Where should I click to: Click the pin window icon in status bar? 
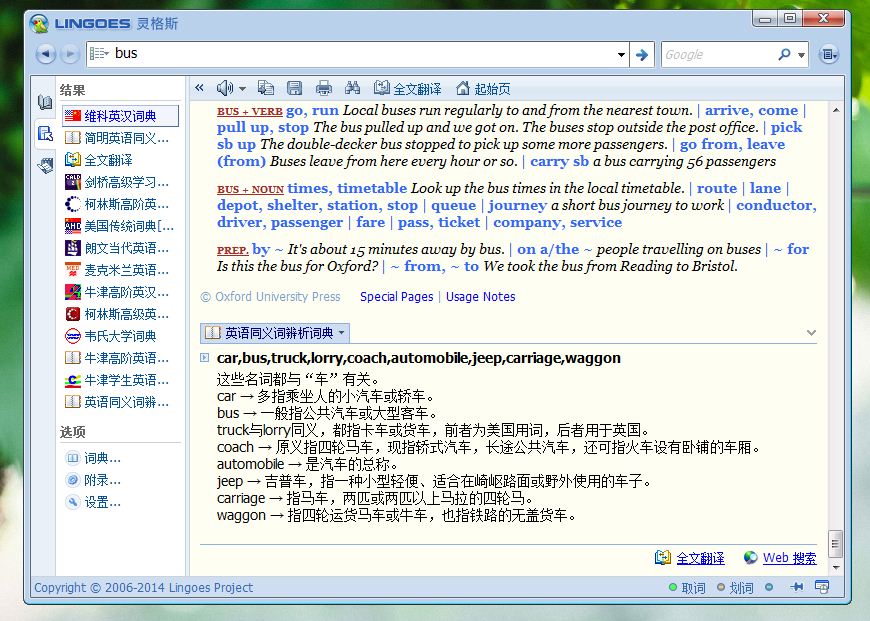[796, 587]
